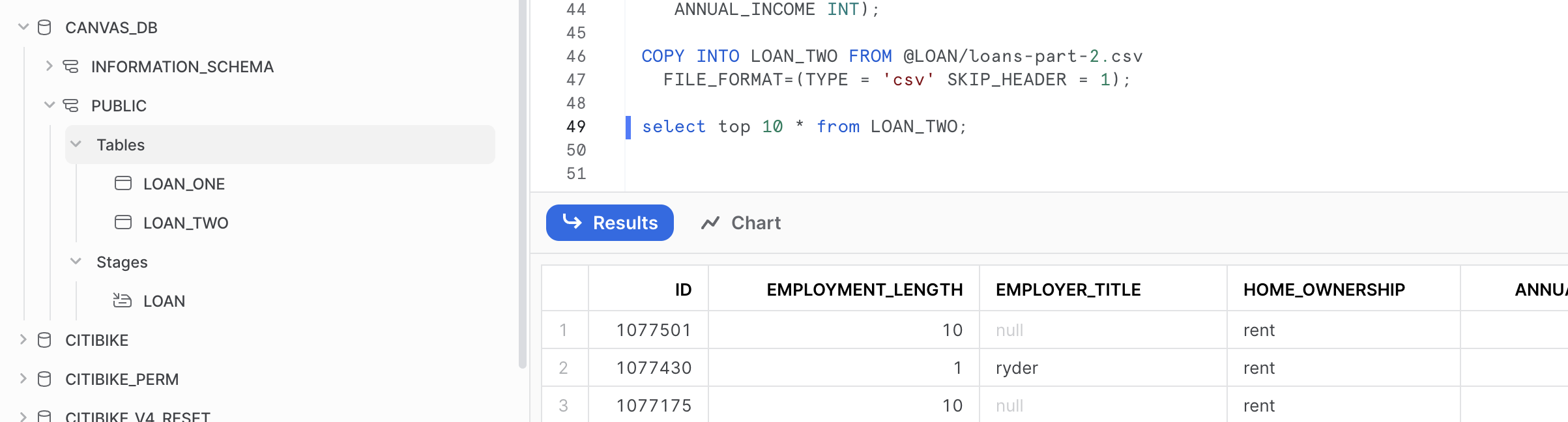Screen dimensions: 1568x422
Task: Expand the CITIBIKE database
Action: pos(23,340)
